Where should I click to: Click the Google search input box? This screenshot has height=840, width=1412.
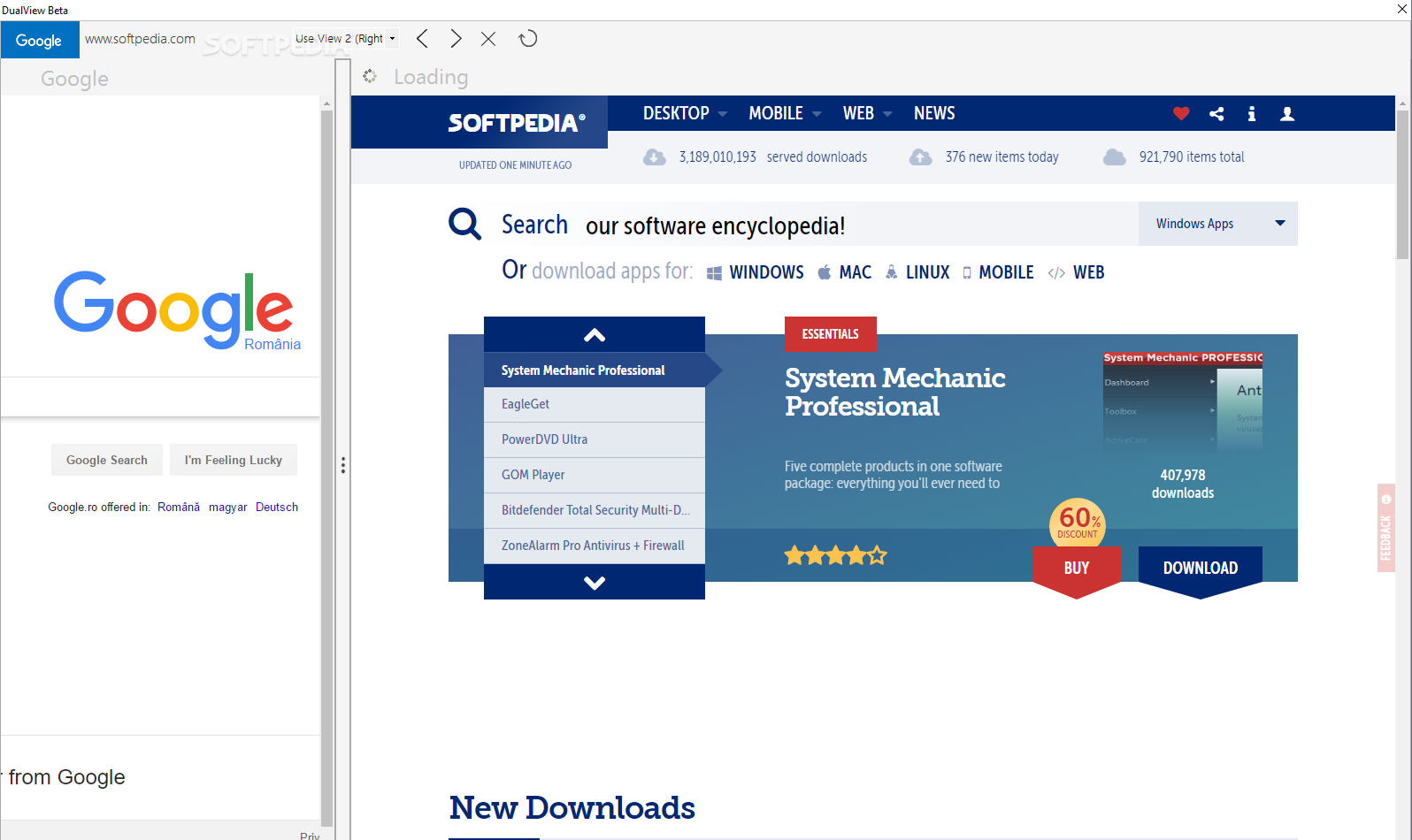tap(160, 396)
